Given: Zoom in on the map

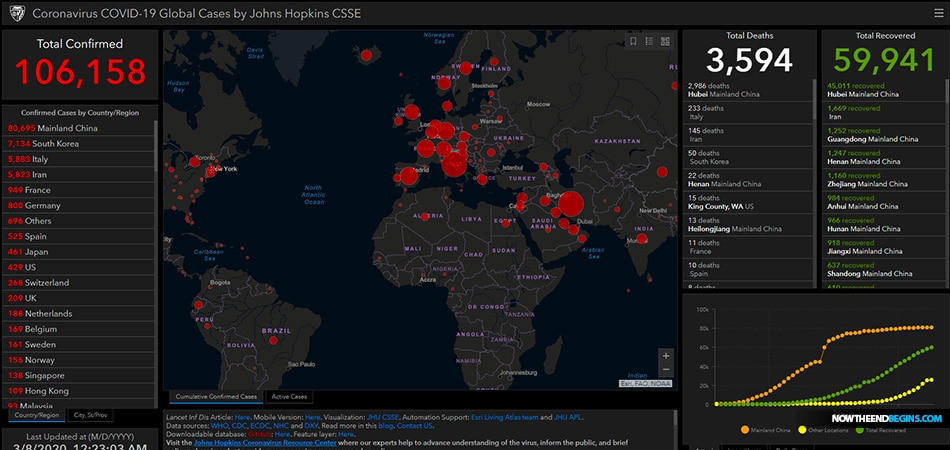Looking at the screenshot, I should tap(666, 355).
